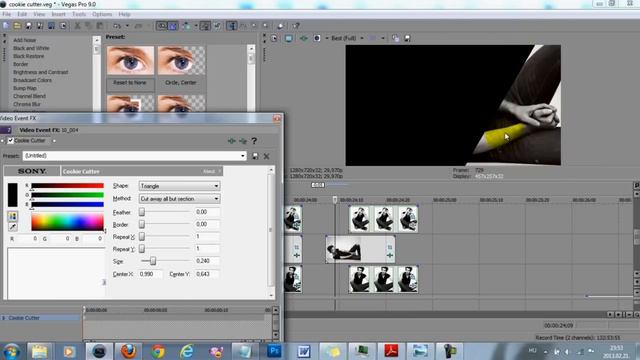Delete the Cookie Cutter preset X icon
The width and height of the screenshot is (640, 360).
coord(267,156)
